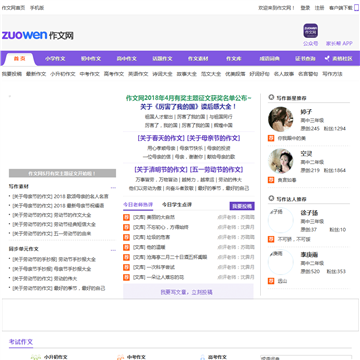Expand more links for 同步单元作文 section

pos(113,250)
